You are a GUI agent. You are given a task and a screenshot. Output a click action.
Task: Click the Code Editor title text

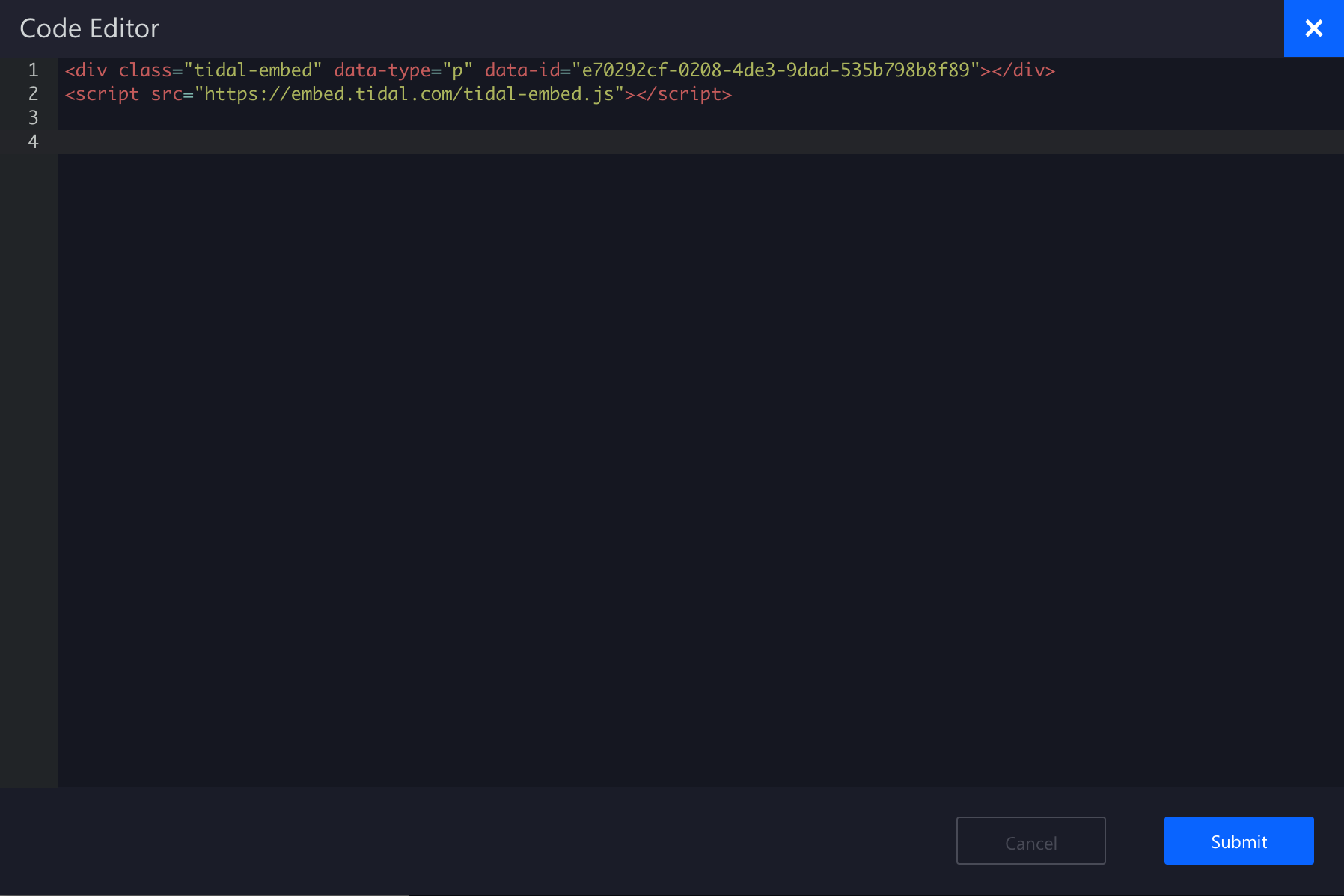[x=90, y=28]
